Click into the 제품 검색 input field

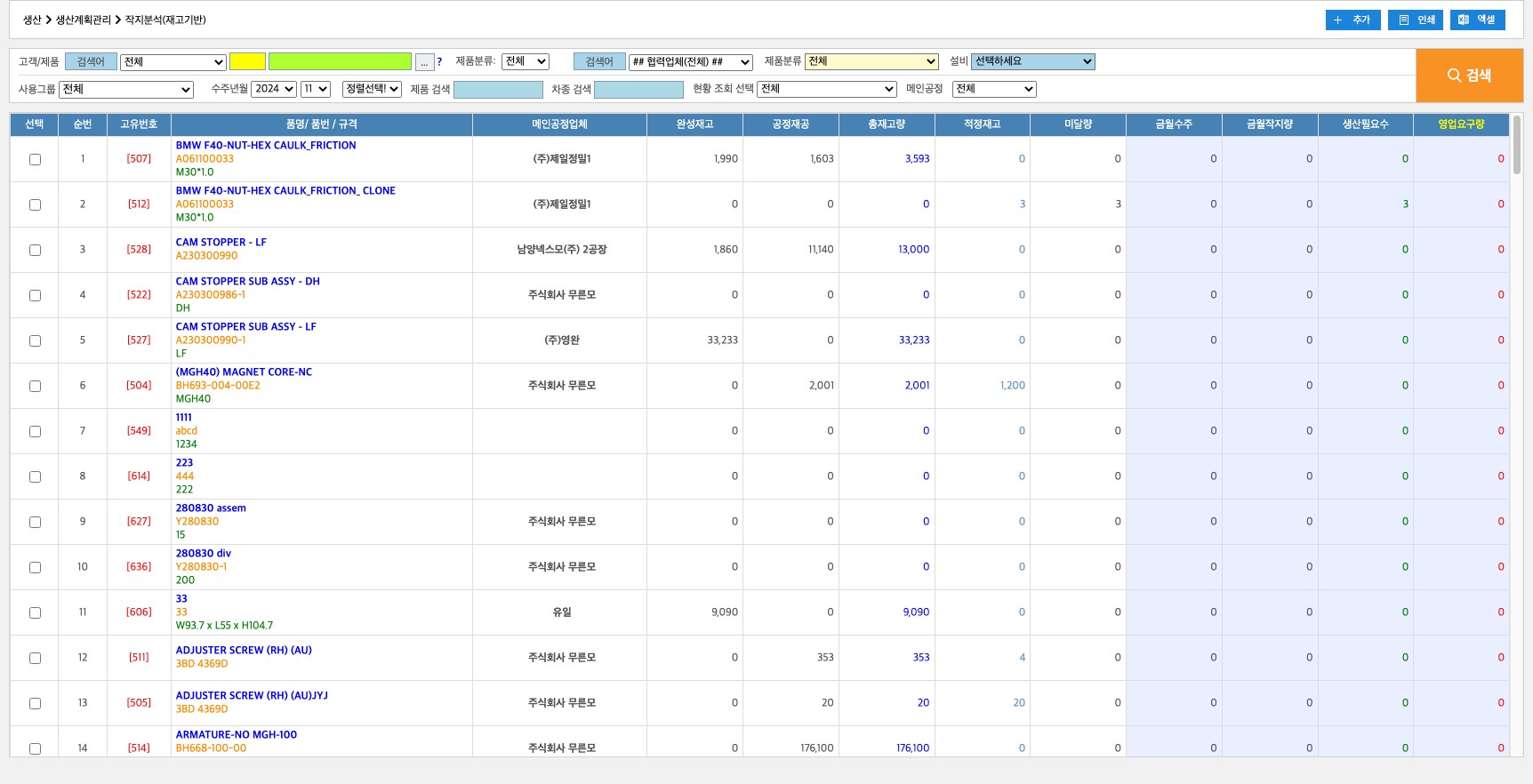click(x=498, y=90)
